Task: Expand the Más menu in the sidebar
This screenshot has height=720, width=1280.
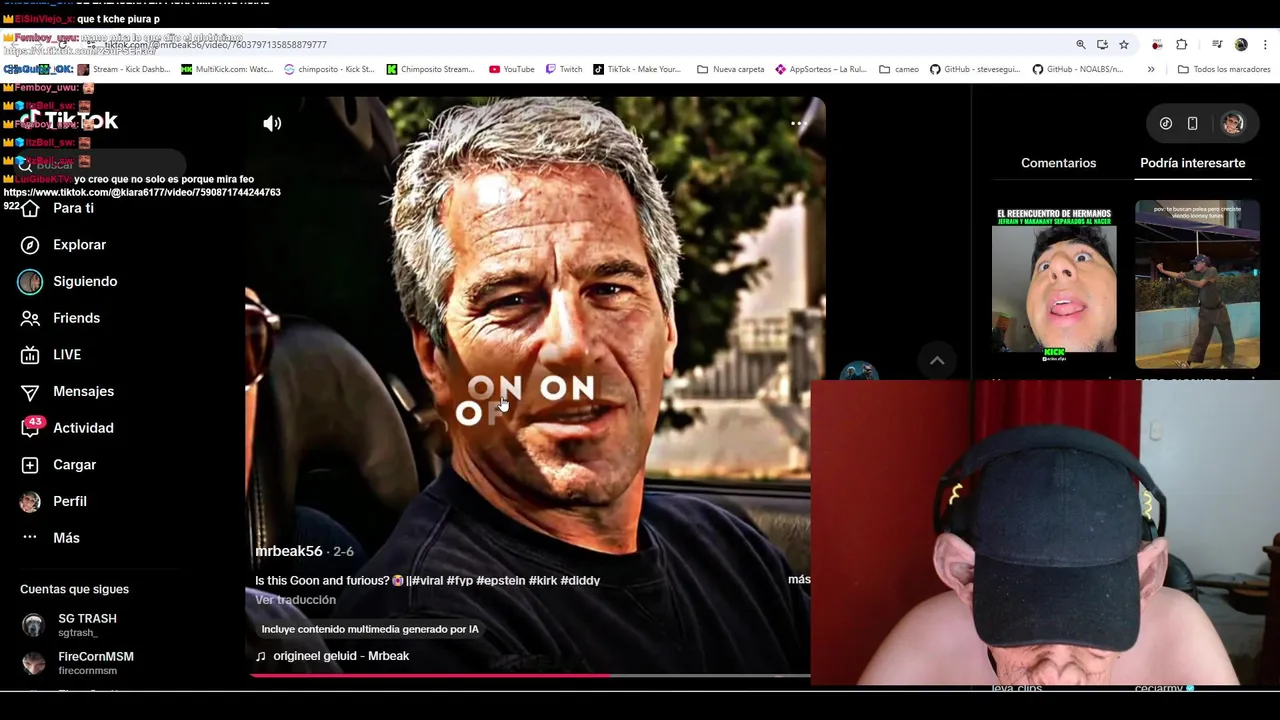Action: pos(66,538)
